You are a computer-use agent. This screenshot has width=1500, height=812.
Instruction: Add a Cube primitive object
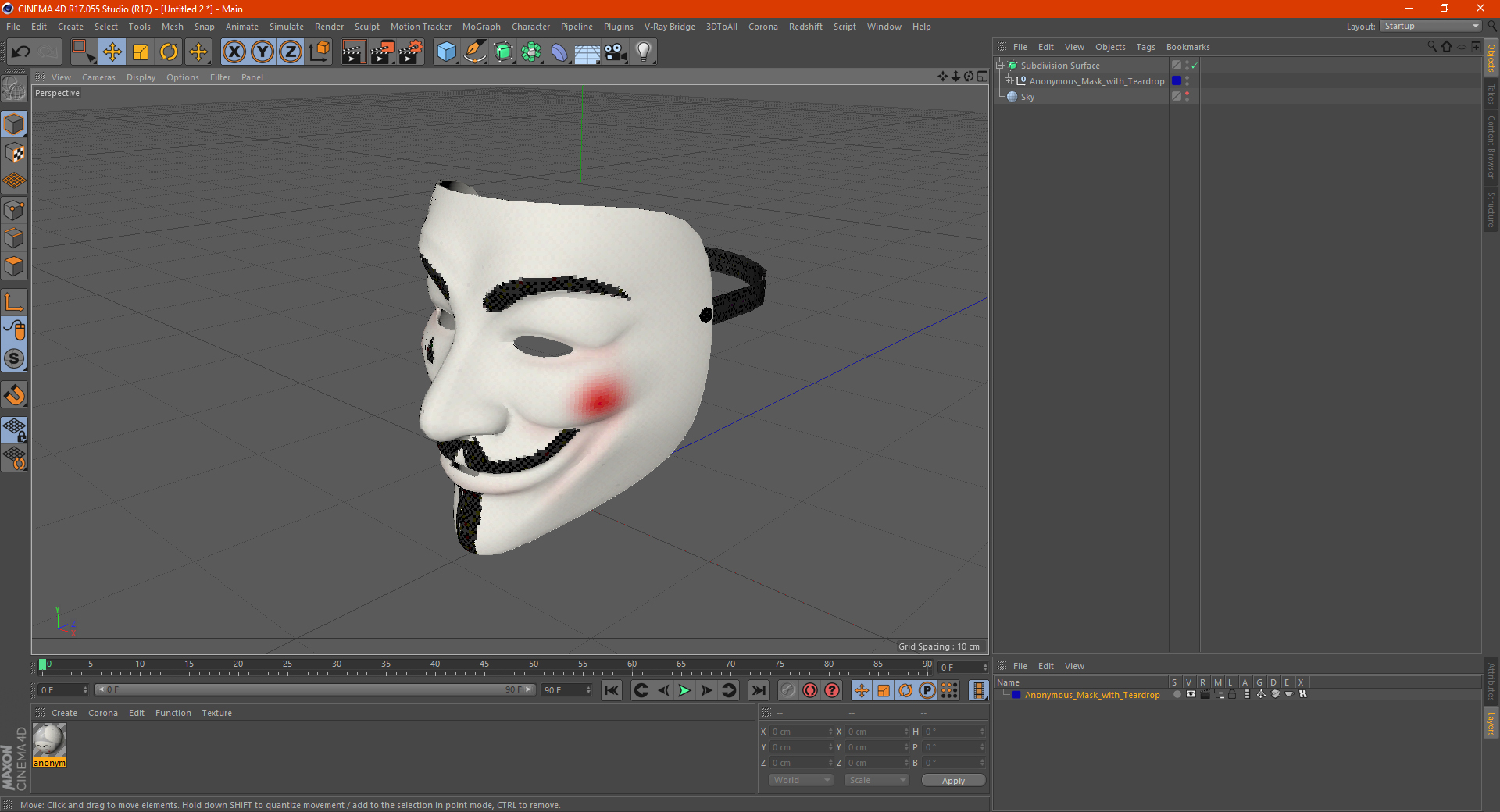(446, 52)
